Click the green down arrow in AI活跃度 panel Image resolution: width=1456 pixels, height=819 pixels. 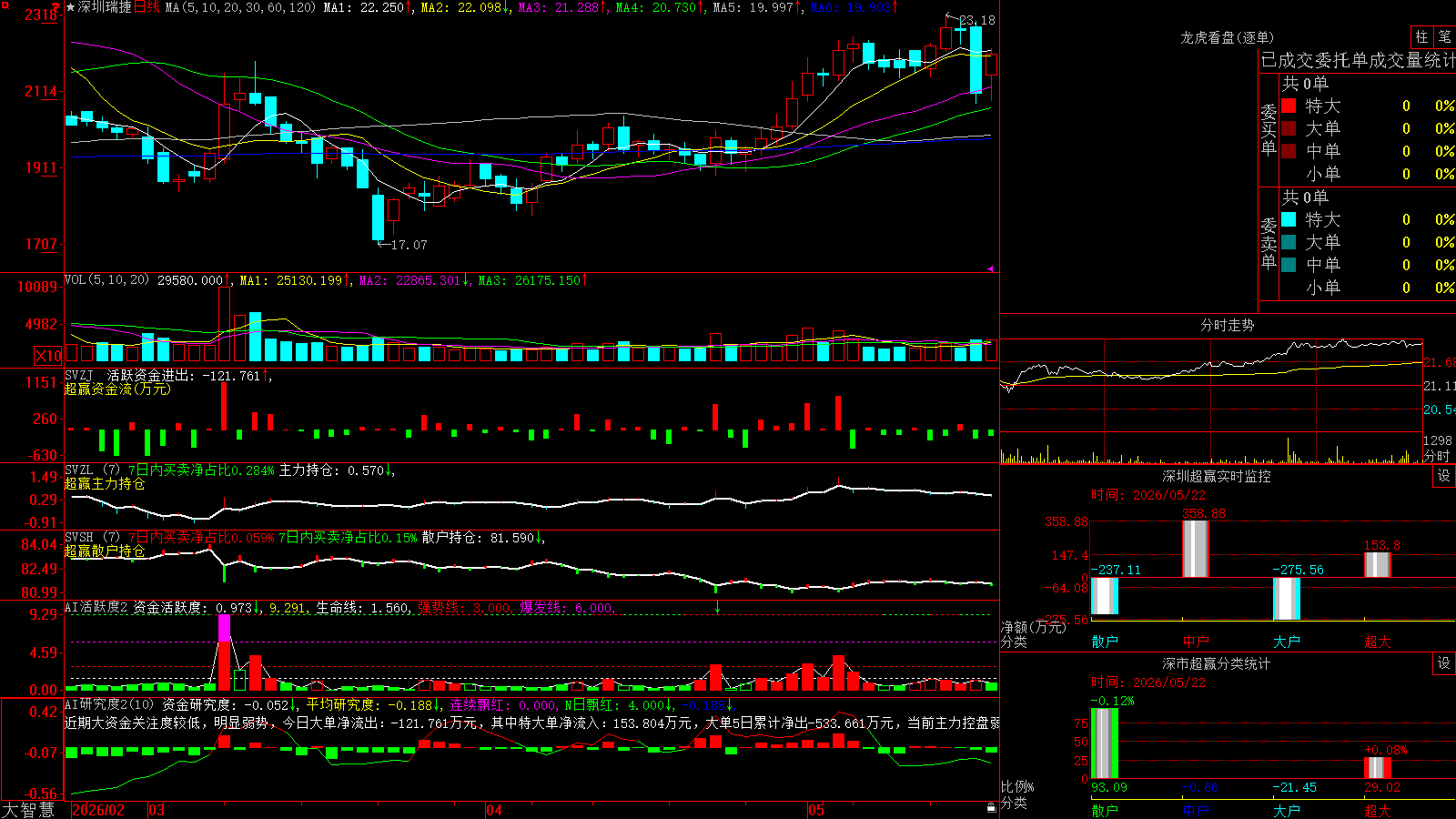click(x=717, y=607)
